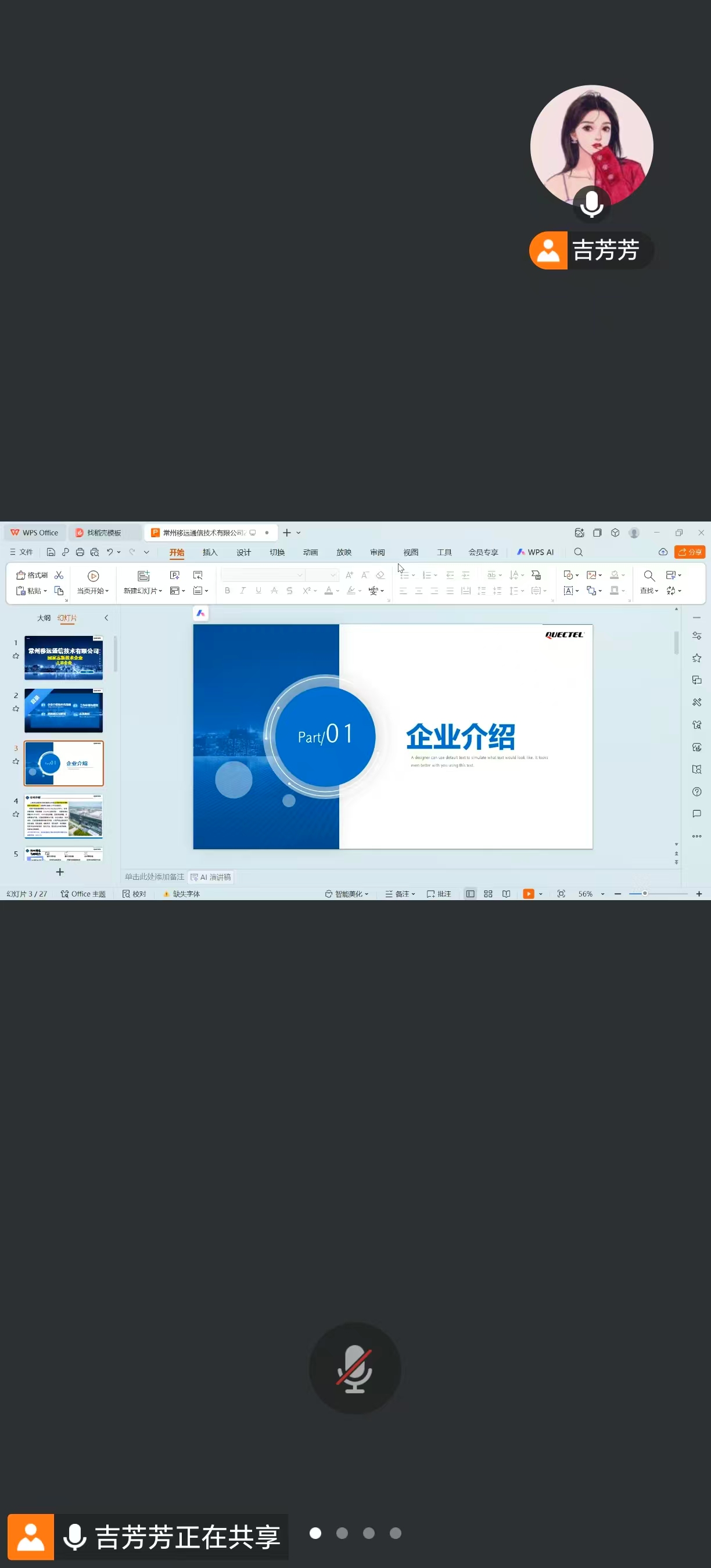Toggle normal view in status bar

coord(470,894)
